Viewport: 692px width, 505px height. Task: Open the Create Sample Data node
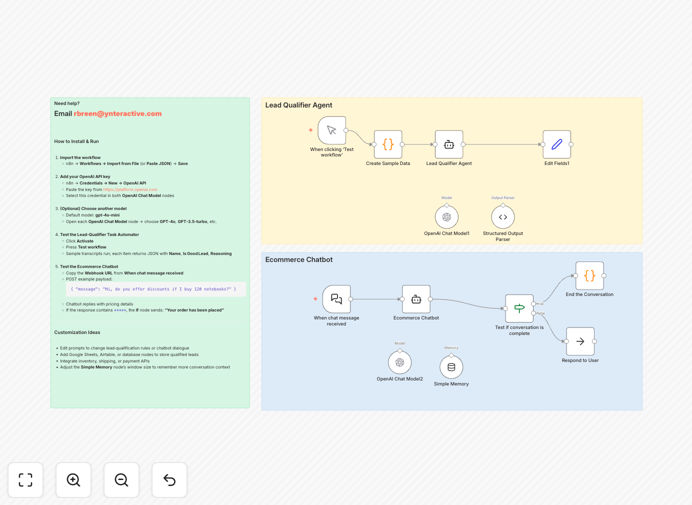388,144
